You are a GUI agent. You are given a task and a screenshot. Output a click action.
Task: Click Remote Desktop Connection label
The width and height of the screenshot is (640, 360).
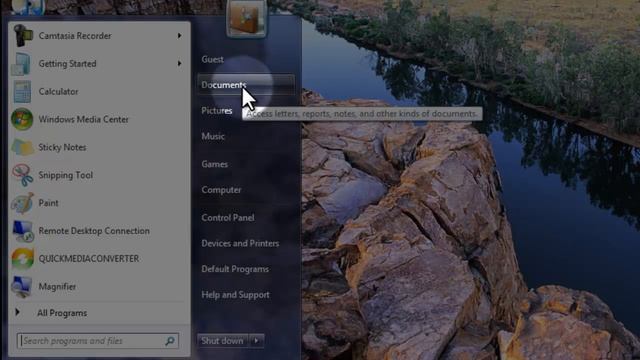[94, 231]
